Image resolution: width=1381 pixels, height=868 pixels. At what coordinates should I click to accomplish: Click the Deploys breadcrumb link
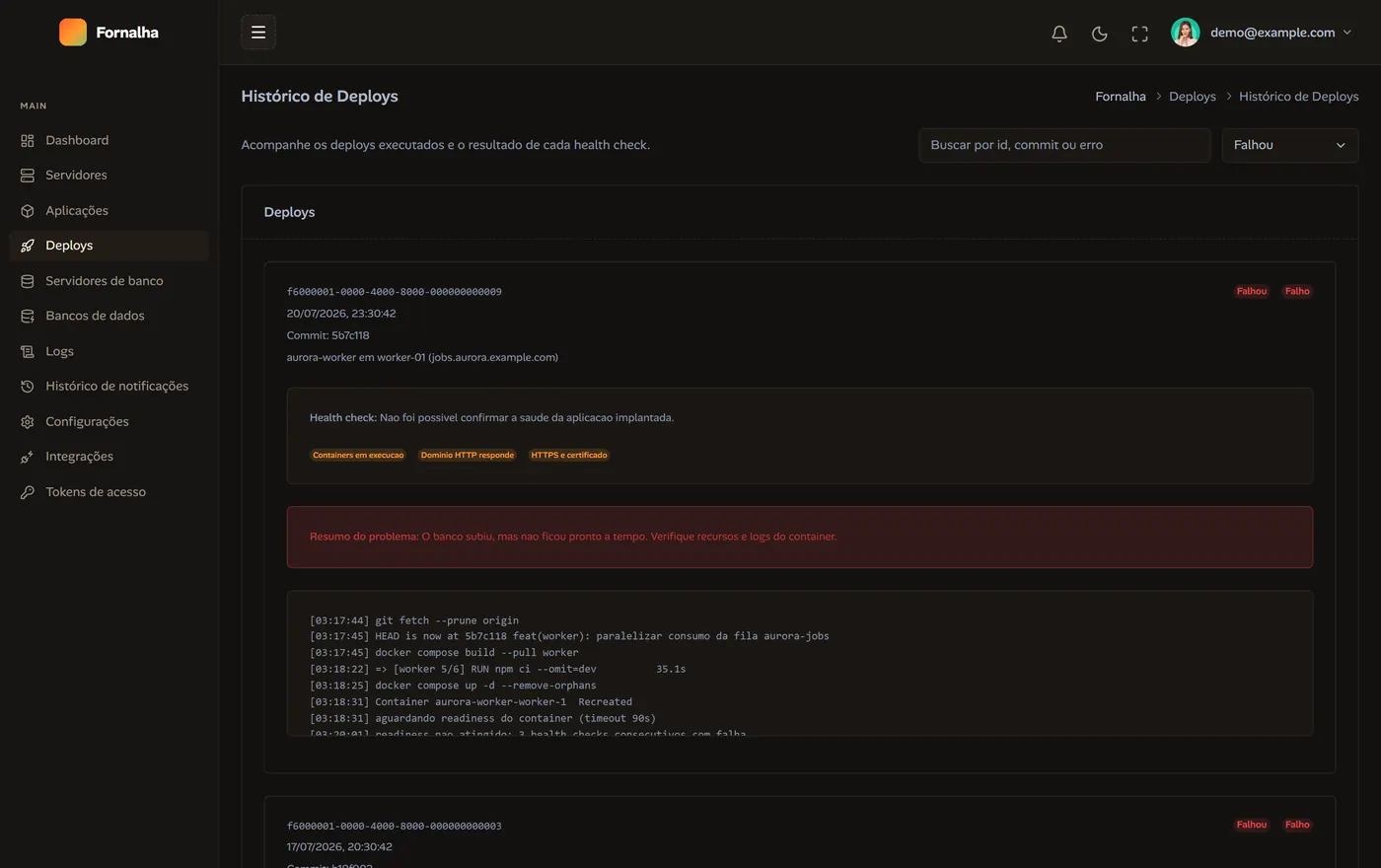tap(1193, 97)
